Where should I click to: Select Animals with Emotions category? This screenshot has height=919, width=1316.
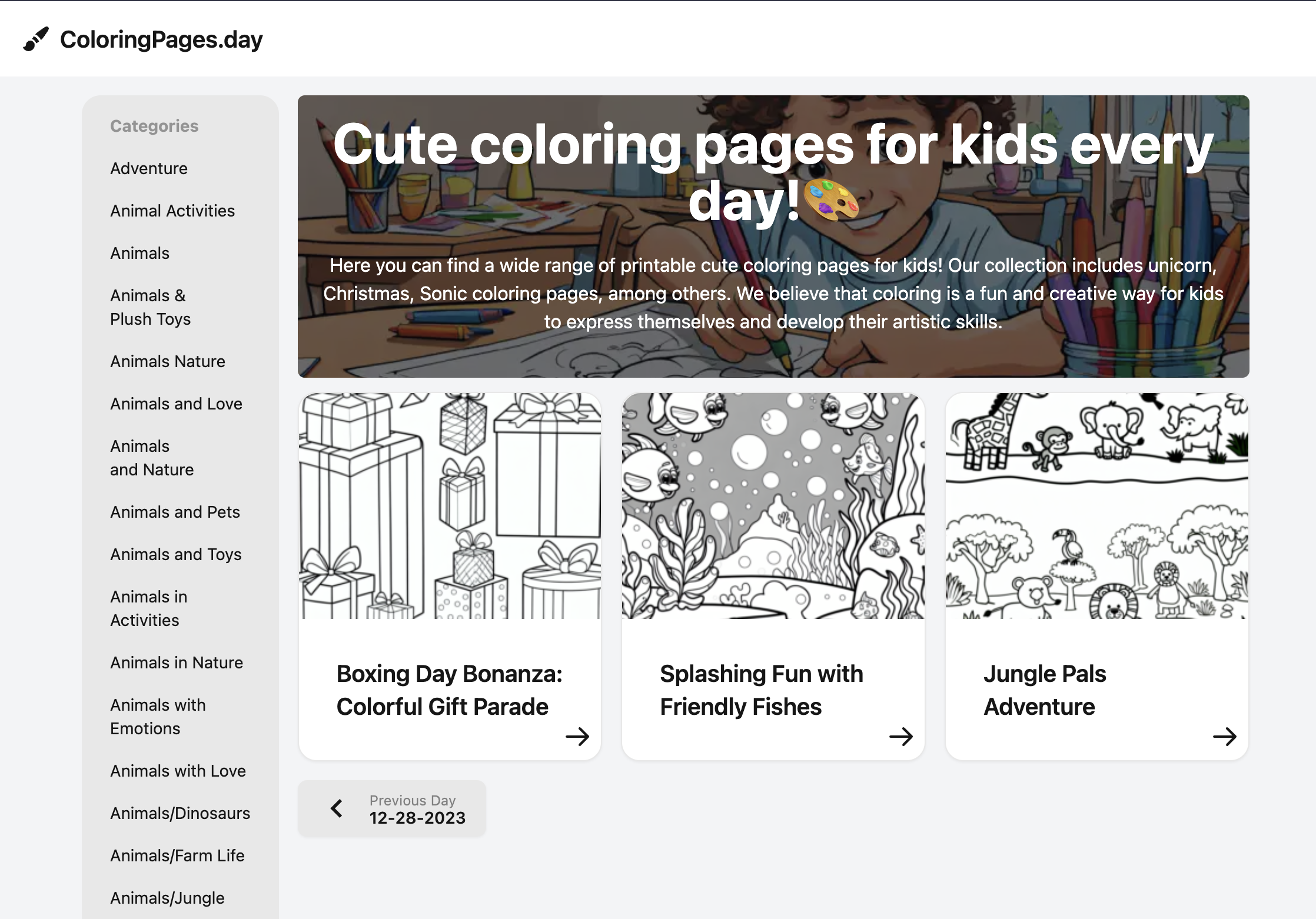tap(158, 717)
